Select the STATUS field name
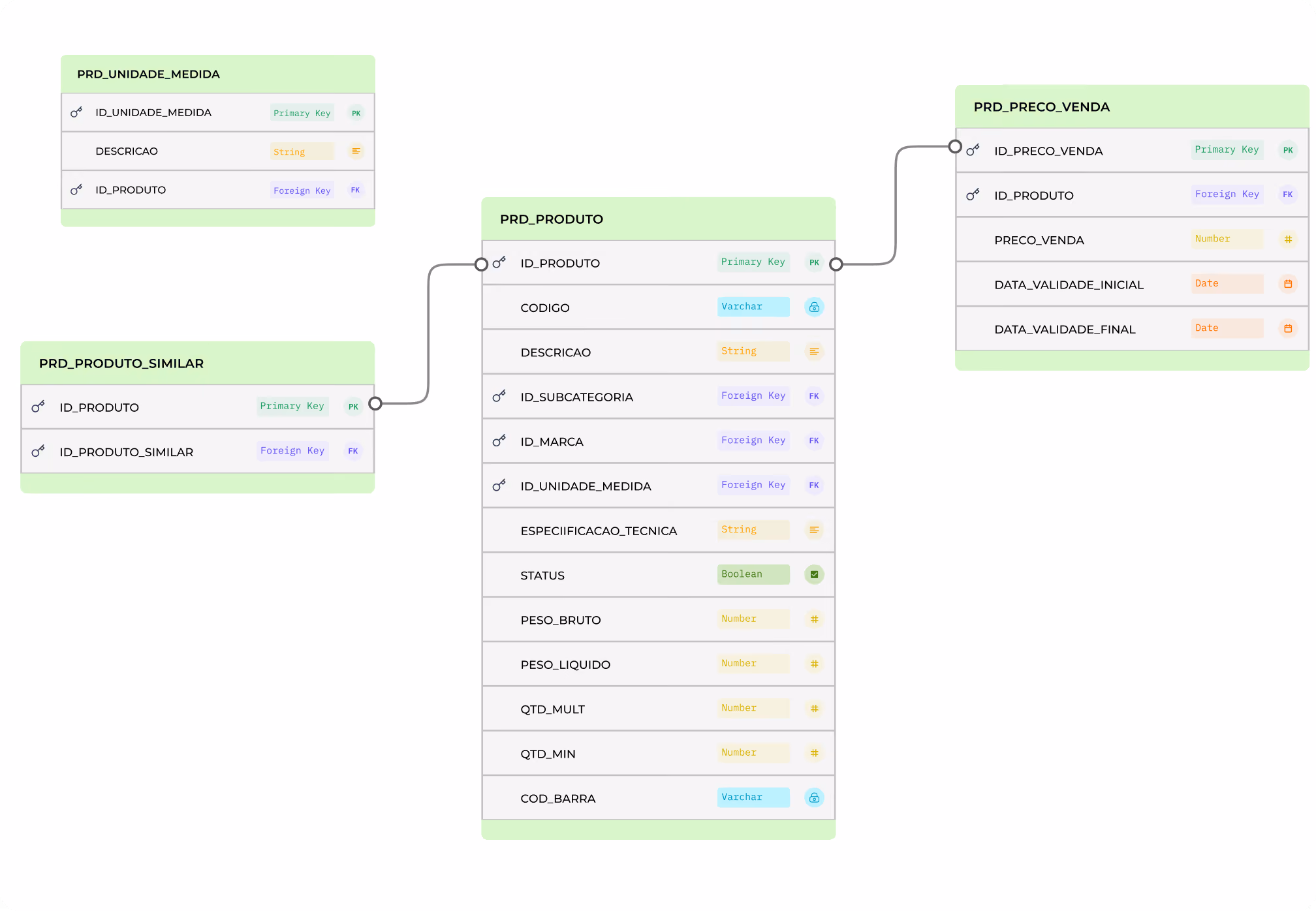 tap(542, 576)
